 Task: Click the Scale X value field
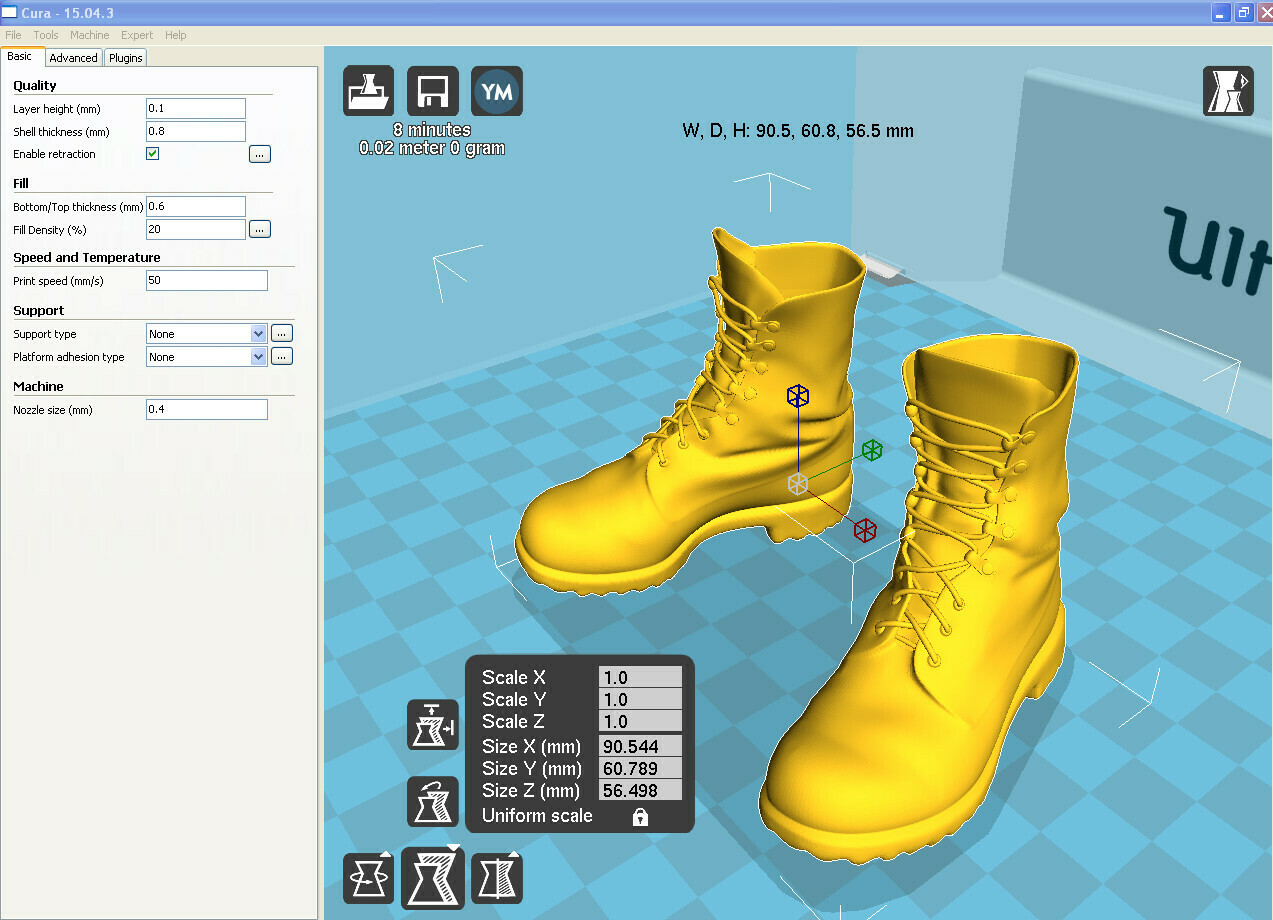(640, 678)
